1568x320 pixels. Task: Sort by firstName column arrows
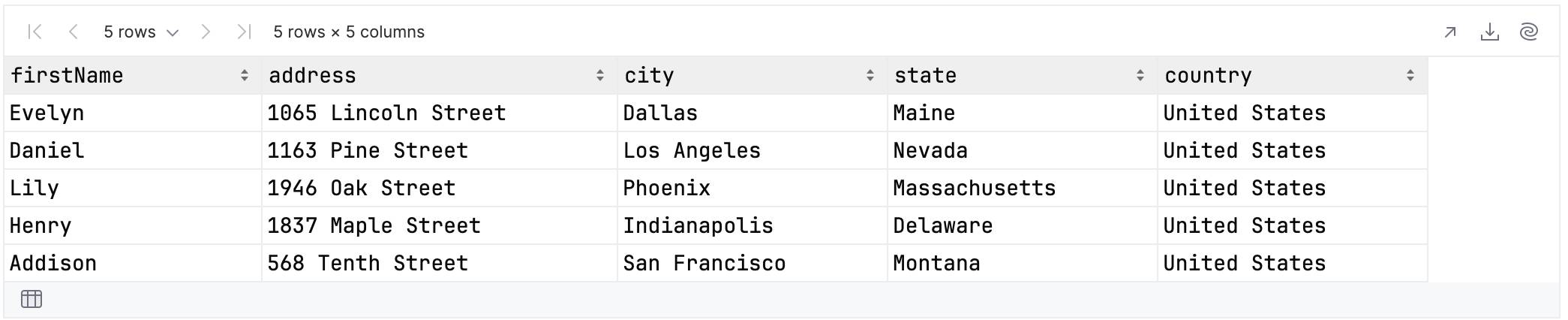[x=245, y=75]
